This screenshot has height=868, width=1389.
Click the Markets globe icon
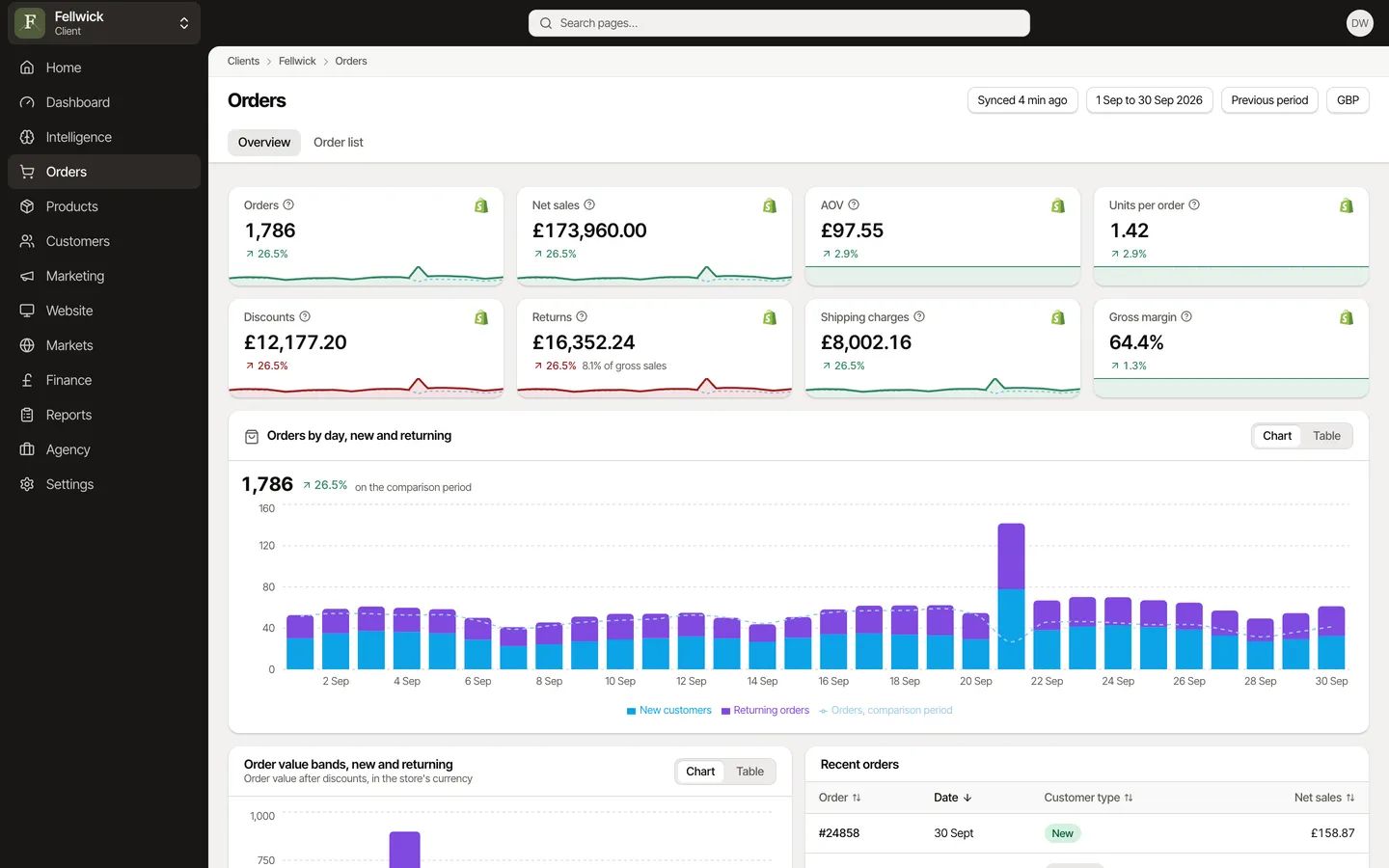pos(27,345)
